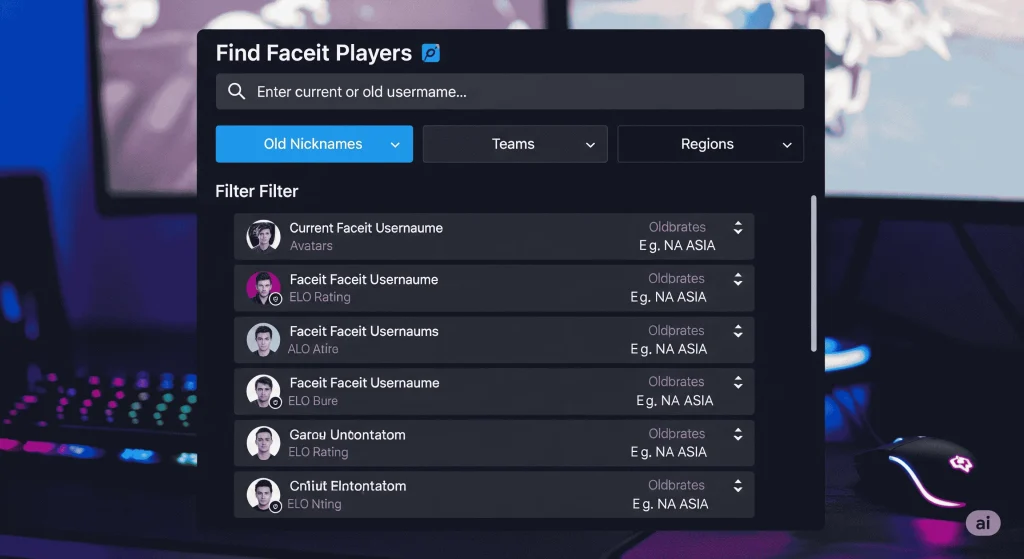1024x559 pixels.
Task: Click avatar in the ELO Nting row
Action: pyautogui.click(x=263, y=494)
